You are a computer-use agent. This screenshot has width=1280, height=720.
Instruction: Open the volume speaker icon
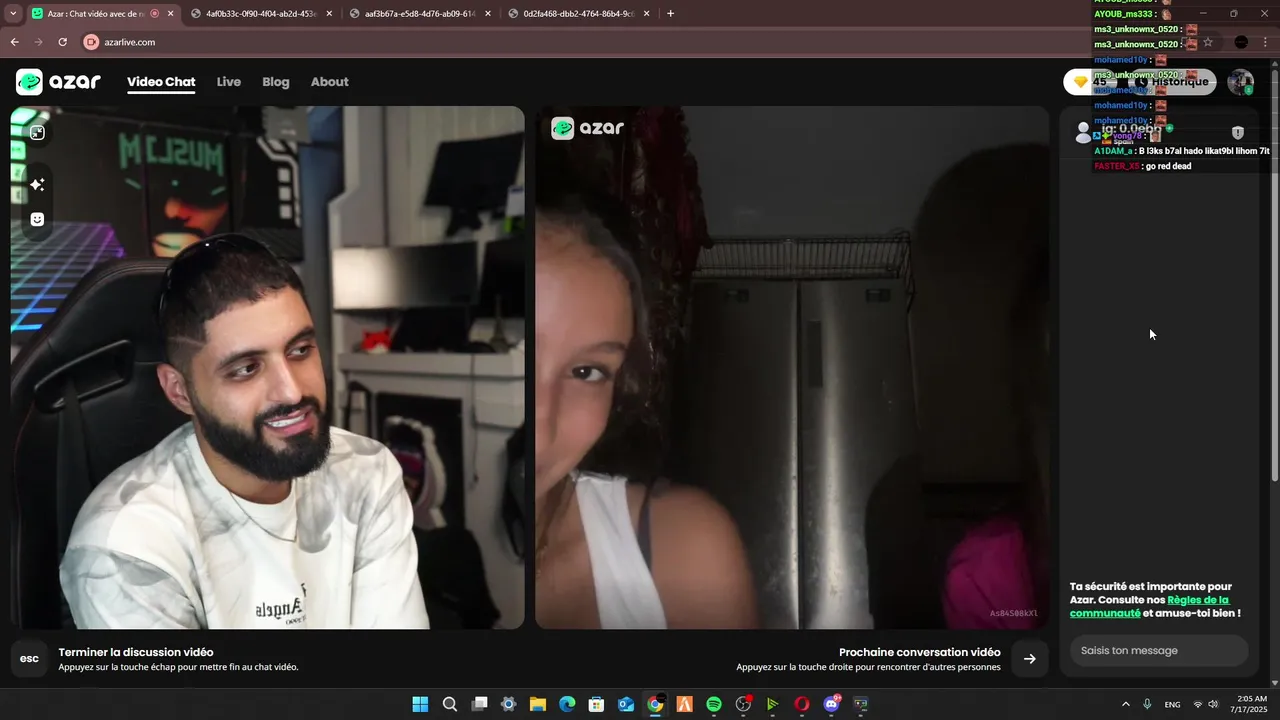pos(1213,704)
